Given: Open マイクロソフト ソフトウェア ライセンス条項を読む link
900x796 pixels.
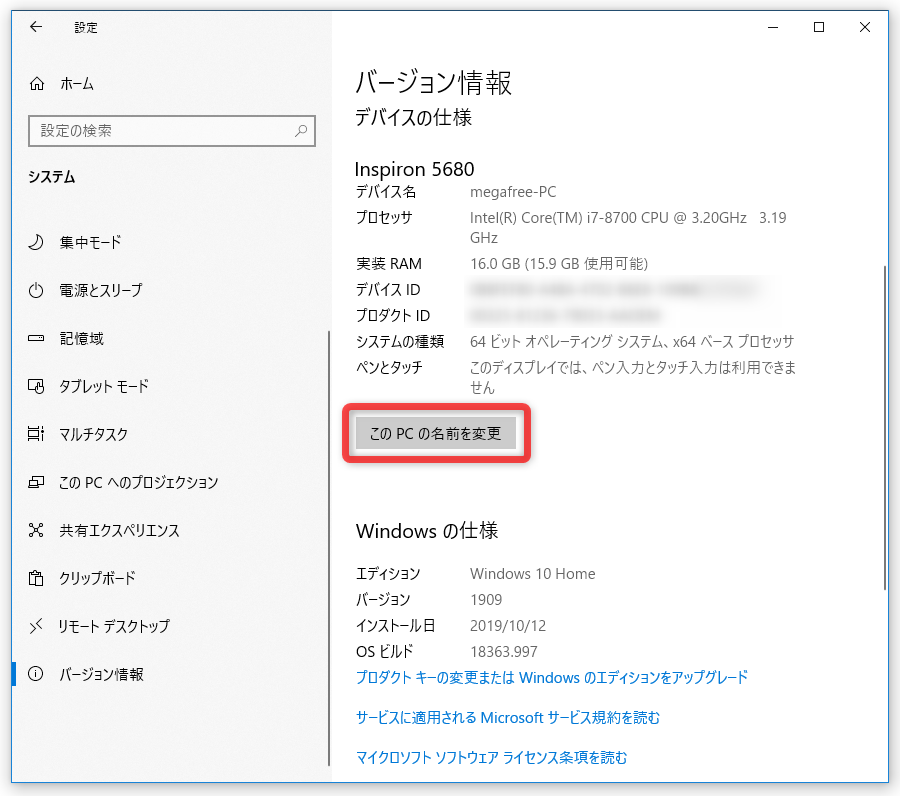Looking at the screenshot, I should coord(491,758).
